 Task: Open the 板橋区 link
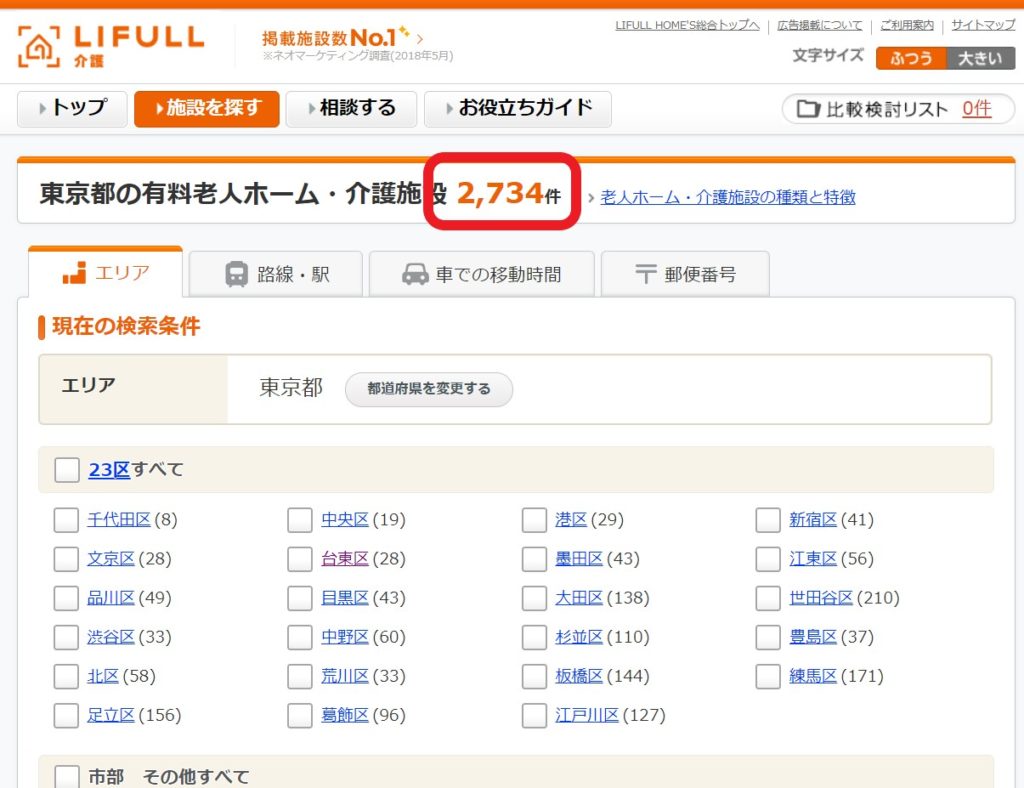pos(579,676)
